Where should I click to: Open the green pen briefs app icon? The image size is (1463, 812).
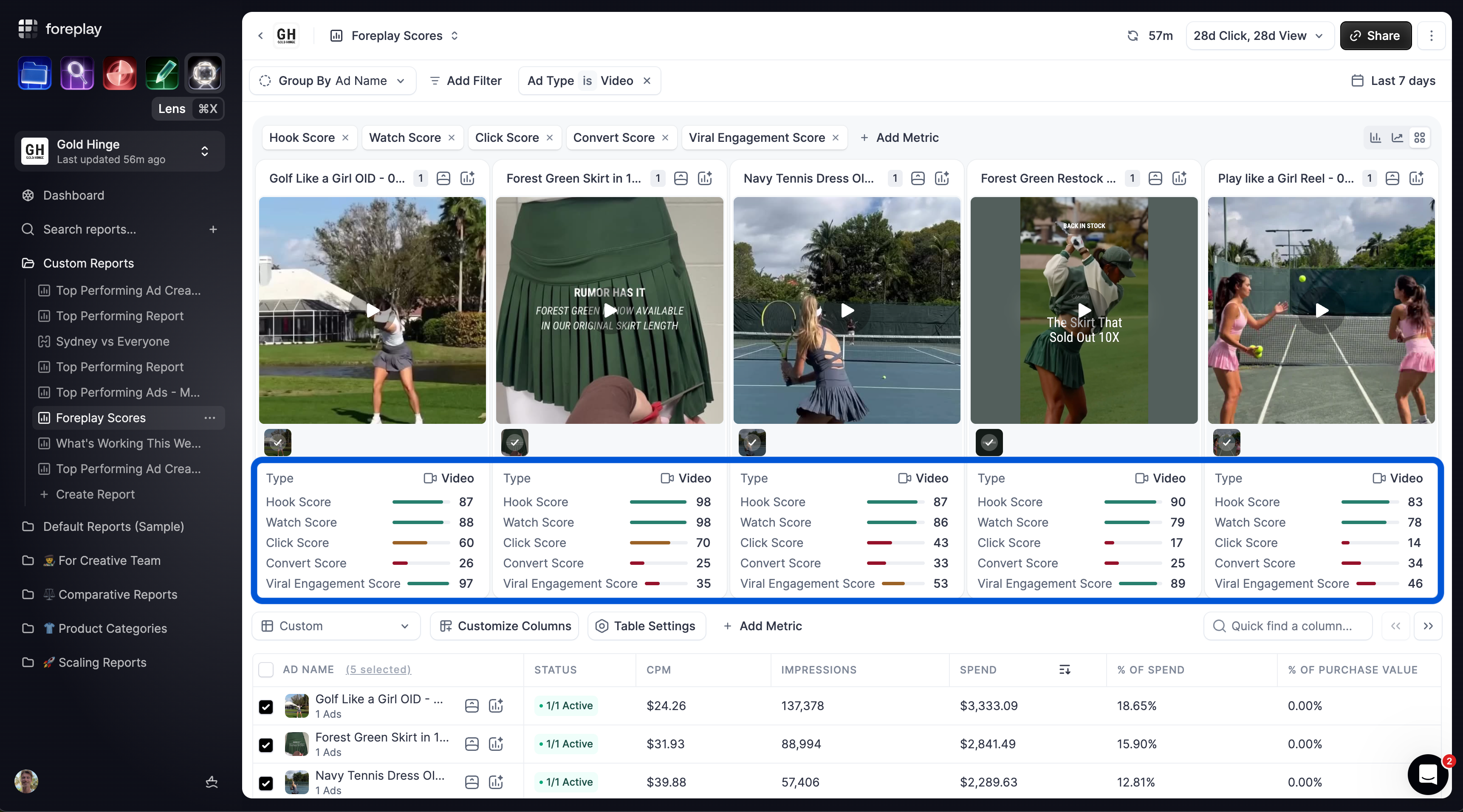(162, 73)
